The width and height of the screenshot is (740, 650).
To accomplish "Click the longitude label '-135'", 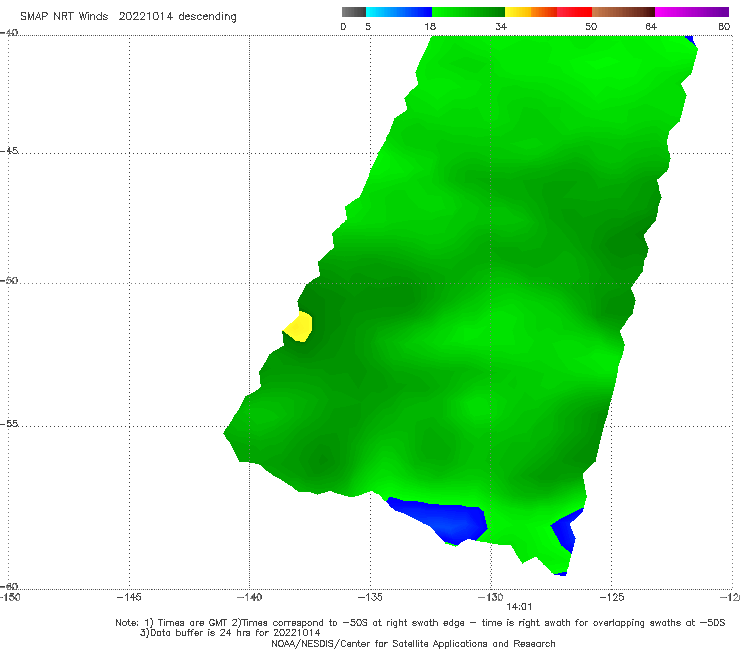I will tap(370, 598).
